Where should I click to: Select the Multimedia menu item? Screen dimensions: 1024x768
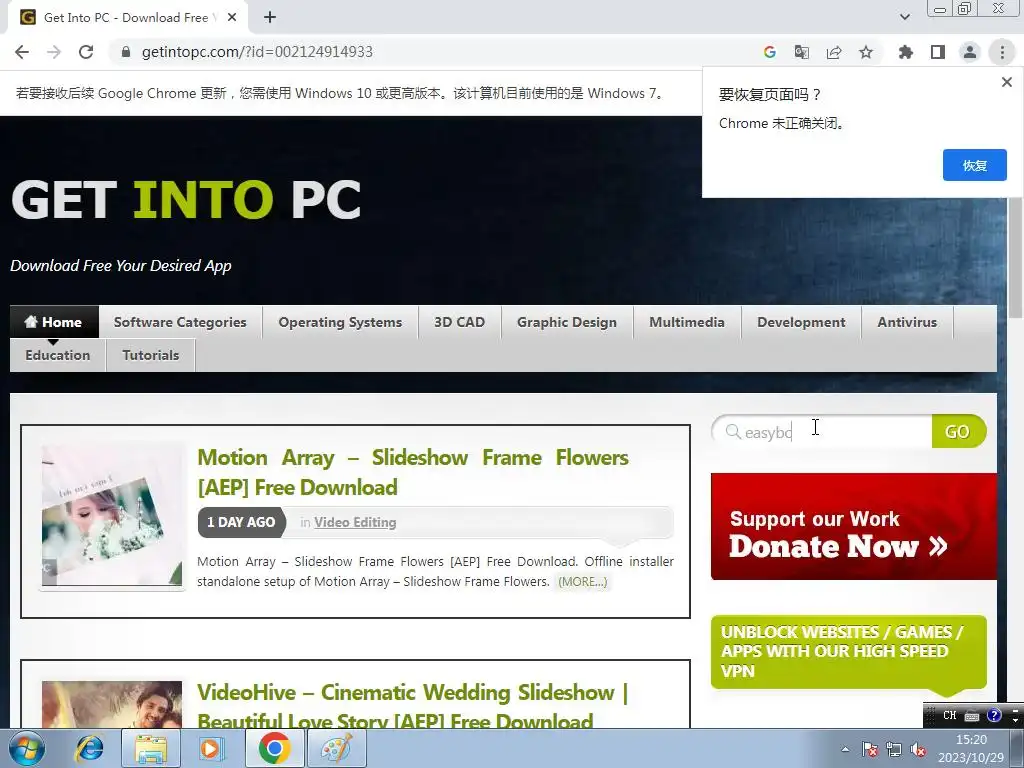(687, 322)
